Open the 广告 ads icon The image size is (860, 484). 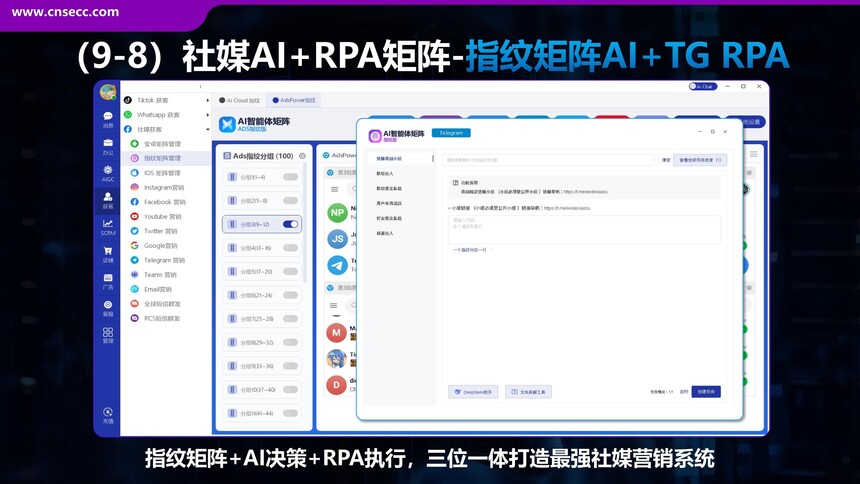(108, 281)
